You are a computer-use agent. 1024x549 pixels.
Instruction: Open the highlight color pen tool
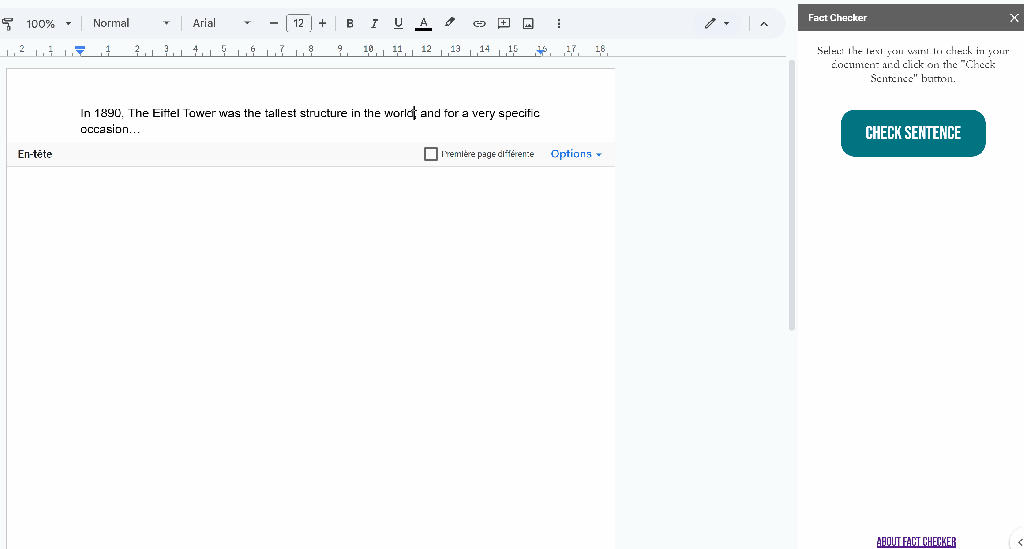pos(450,23)
